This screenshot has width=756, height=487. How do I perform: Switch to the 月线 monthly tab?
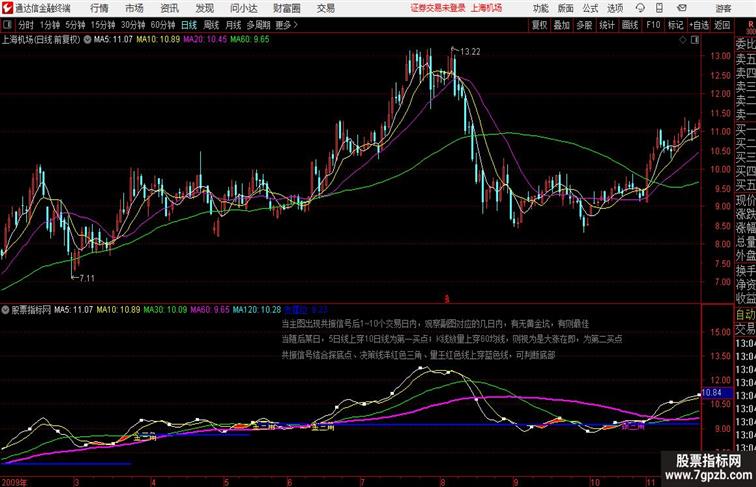coord(233,25)
